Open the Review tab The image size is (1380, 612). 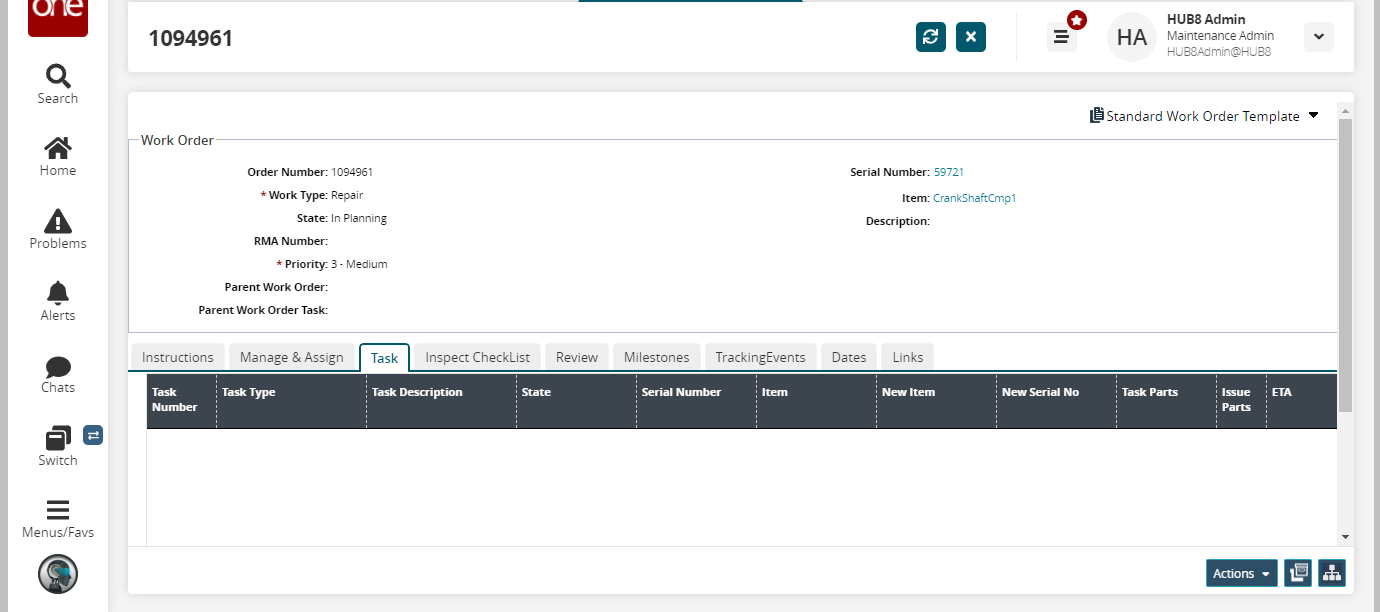click(577, 357)
